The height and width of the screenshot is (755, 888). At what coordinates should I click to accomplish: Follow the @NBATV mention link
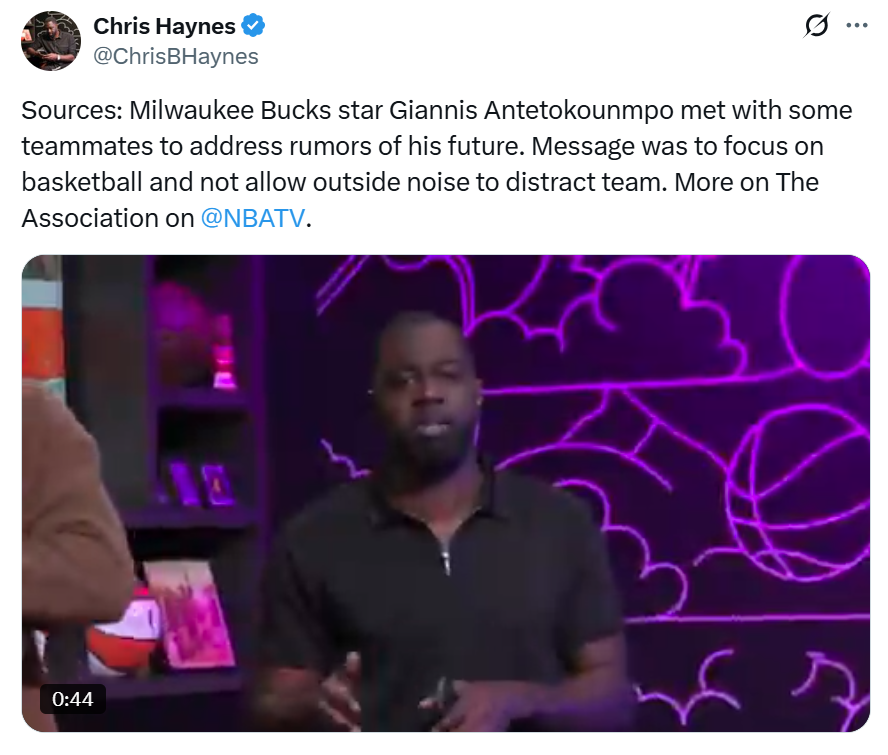[253, 218]
